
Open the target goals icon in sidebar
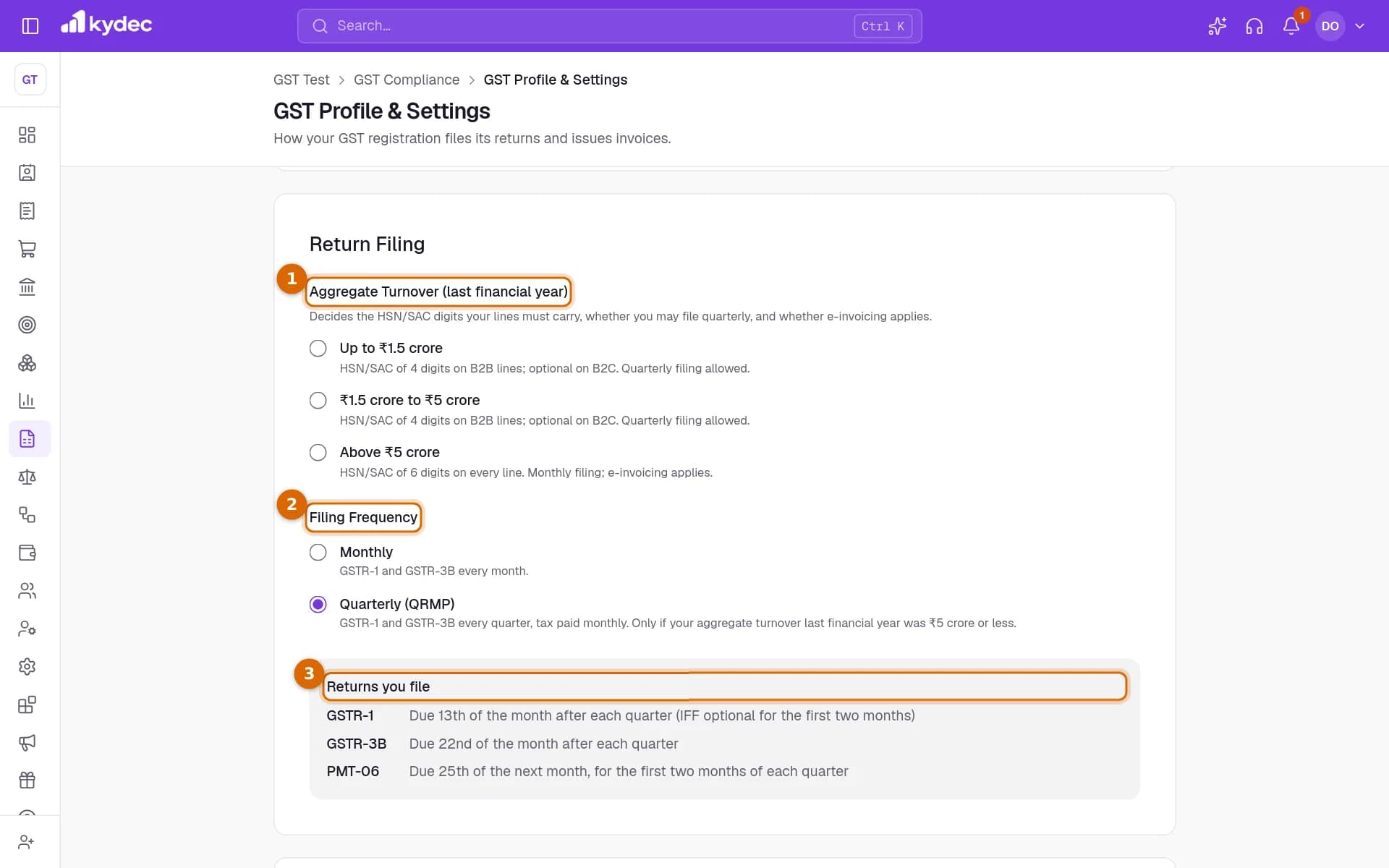click(x=27, y=325)
